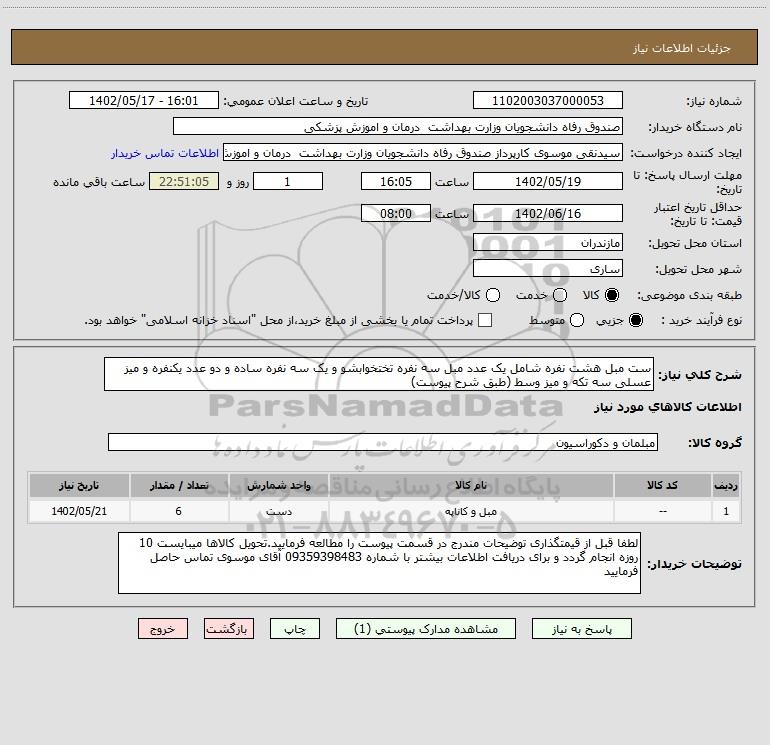Click the واحد شمارش column header

click(x=278, y=485)
